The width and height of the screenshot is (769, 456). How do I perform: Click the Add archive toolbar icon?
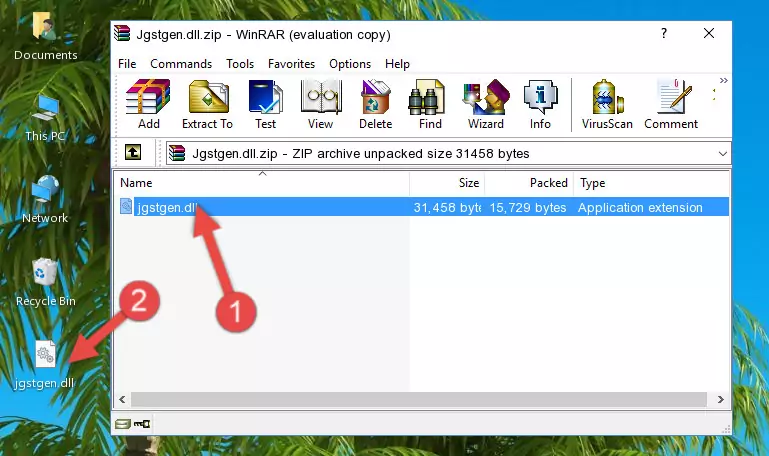pyautogui.click(x=148, y=104)
